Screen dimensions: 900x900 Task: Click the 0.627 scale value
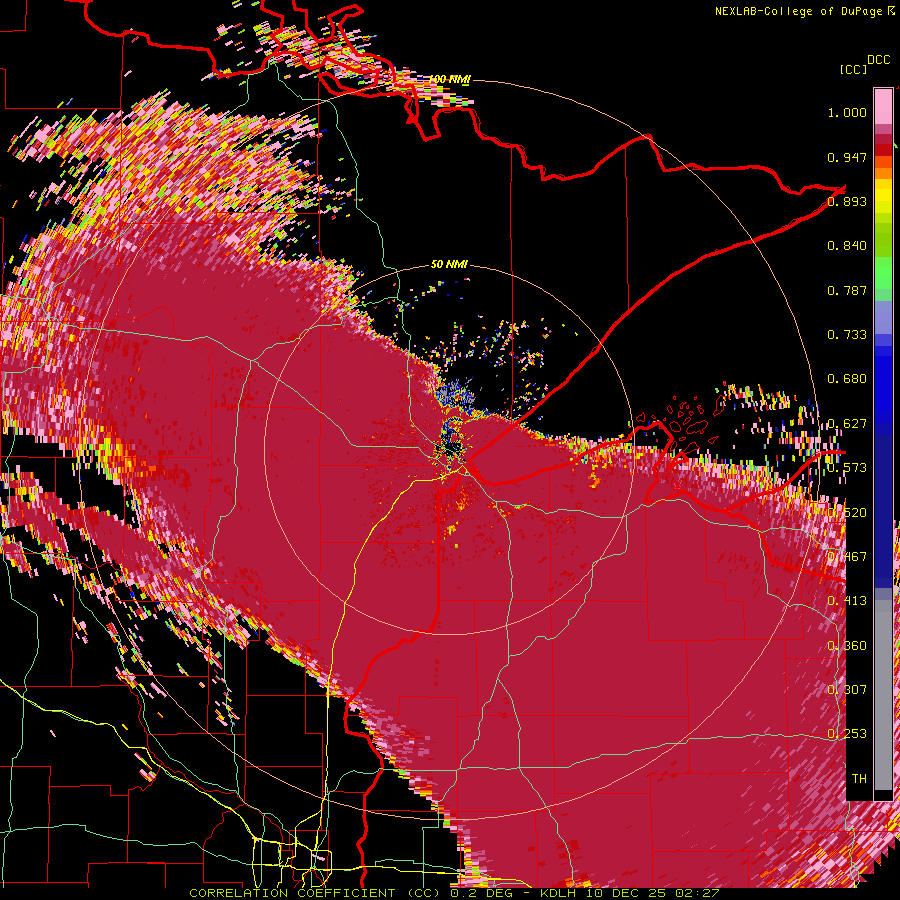click(x=847, y=424)
